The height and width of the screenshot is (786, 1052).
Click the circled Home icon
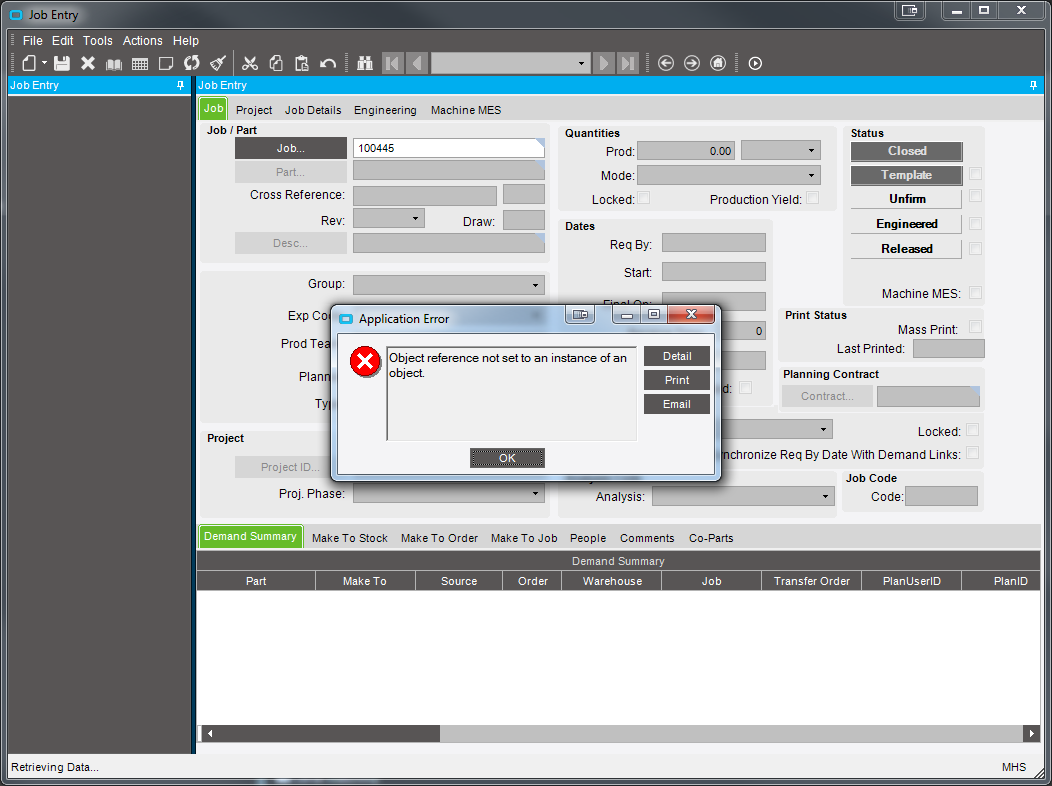718,63
